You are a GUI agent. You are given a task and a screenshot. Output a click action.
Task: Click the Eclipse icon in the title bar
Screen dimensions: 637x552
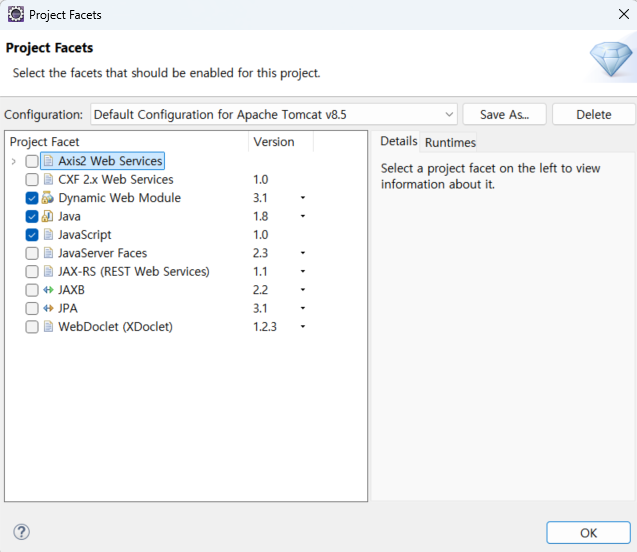[x=16, y=14]
